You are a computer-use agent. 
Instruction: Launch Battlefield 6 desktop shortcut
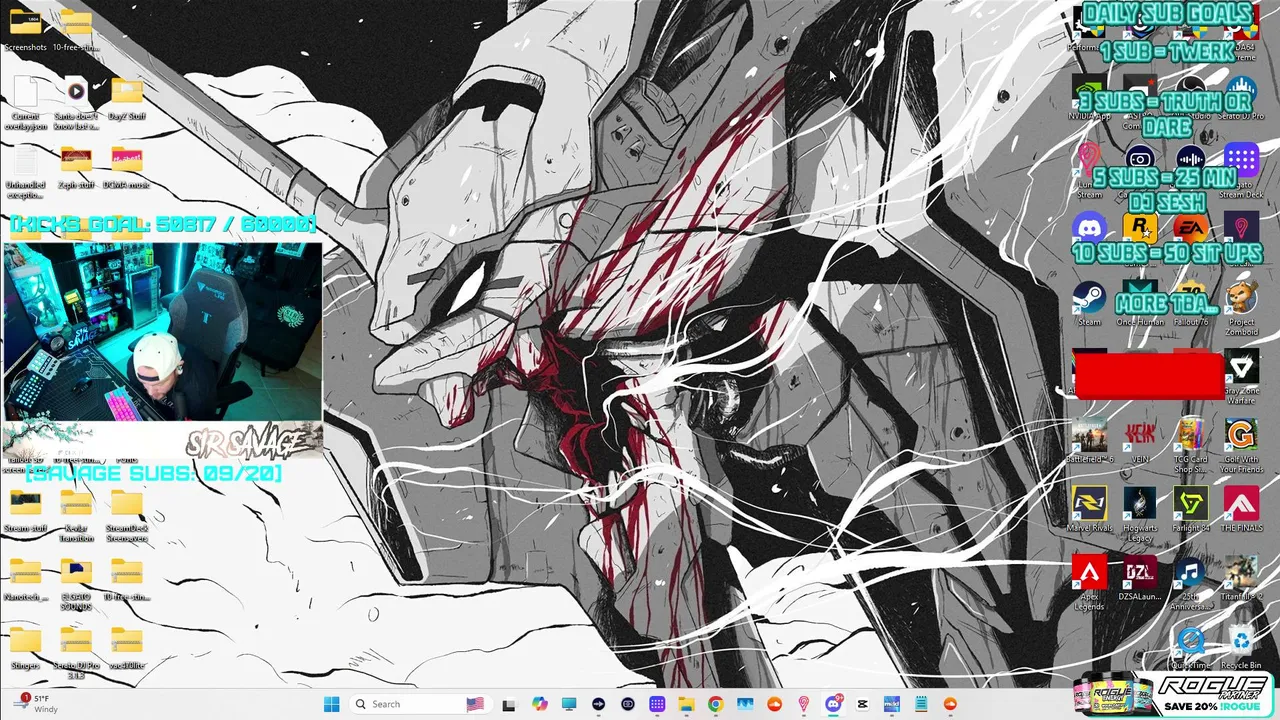pos(1089,441)
